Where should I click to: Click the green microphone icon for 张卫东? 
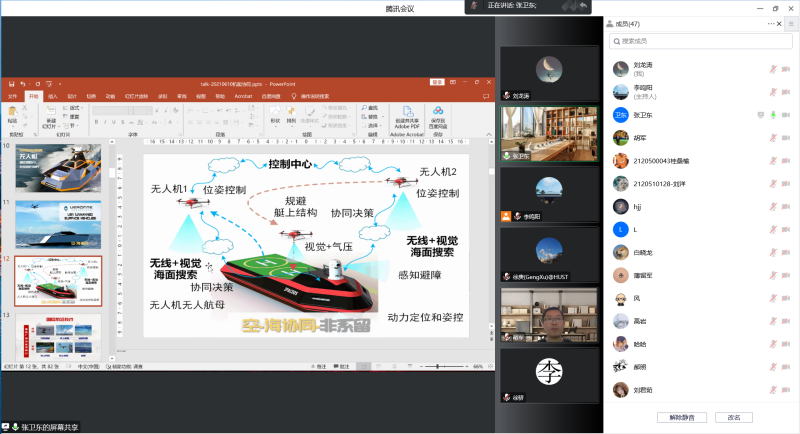[x=772, y=114]
